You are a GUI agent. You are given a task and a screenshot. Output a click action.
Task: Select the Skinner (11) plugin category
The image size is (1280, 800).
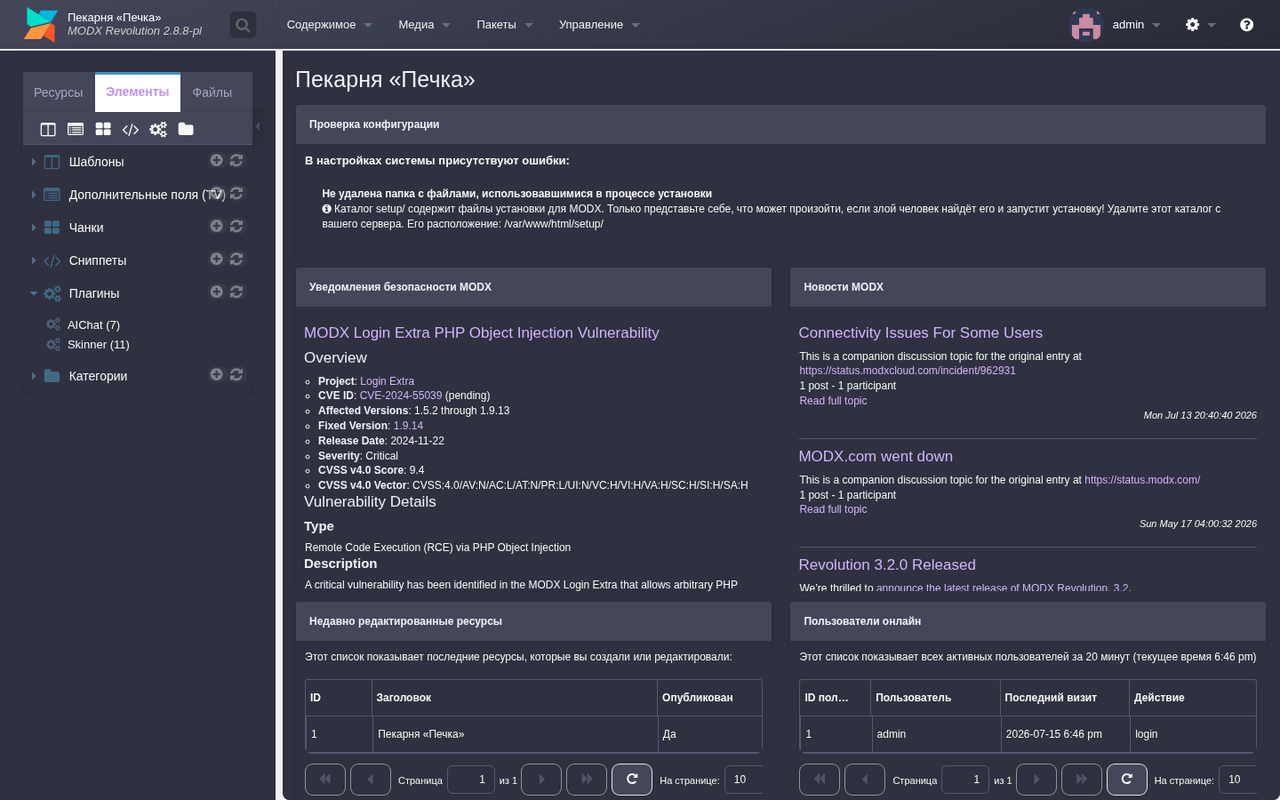click(x=99, y=345)
